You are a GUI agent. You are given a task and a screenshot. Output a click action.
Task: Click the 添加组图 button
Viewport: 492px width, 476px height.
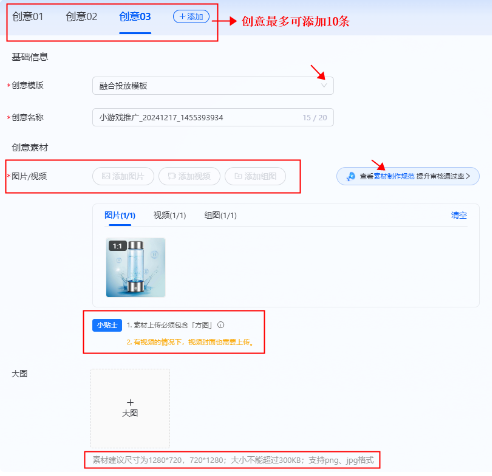click(255, 176)
